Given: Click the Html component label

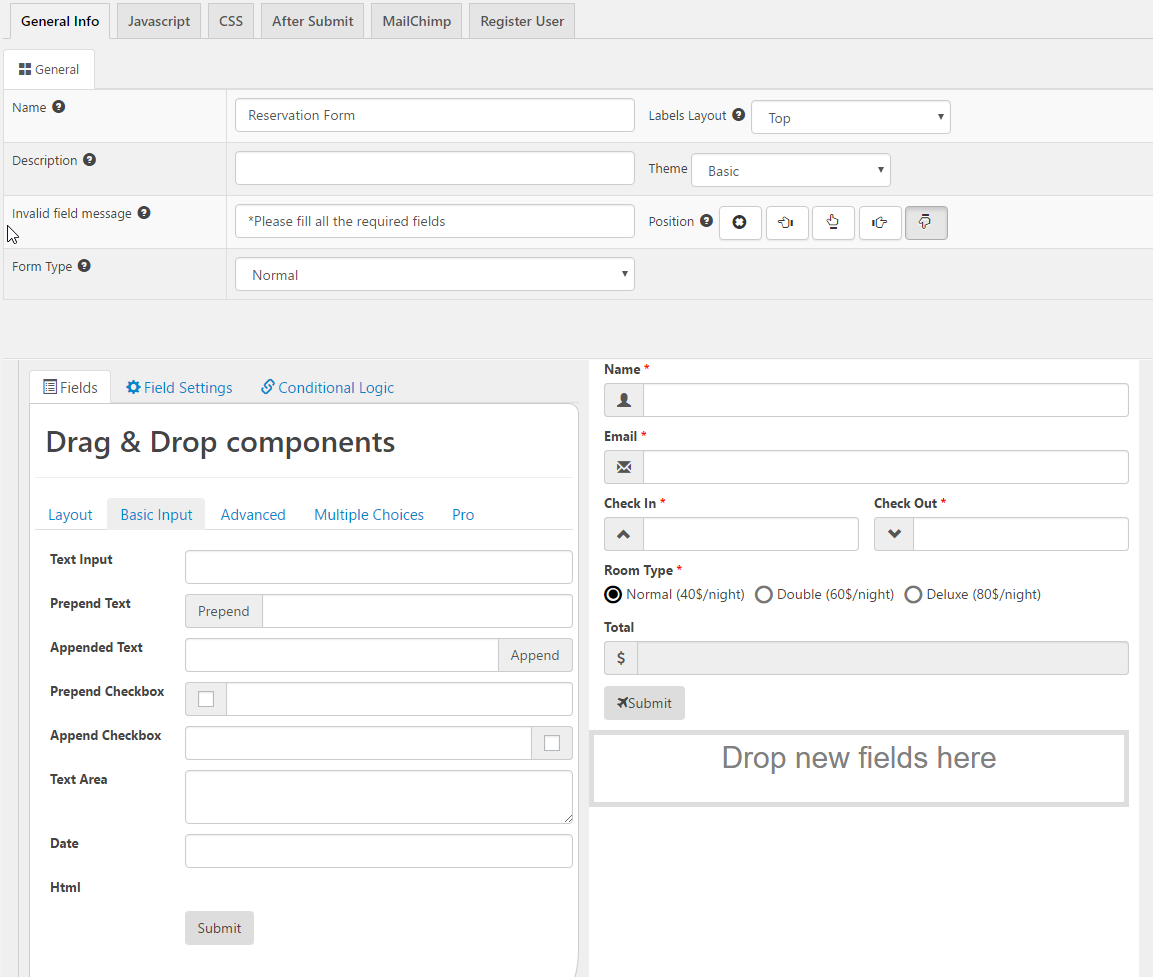Looking at the screenshot, I should tap(65, 887).
